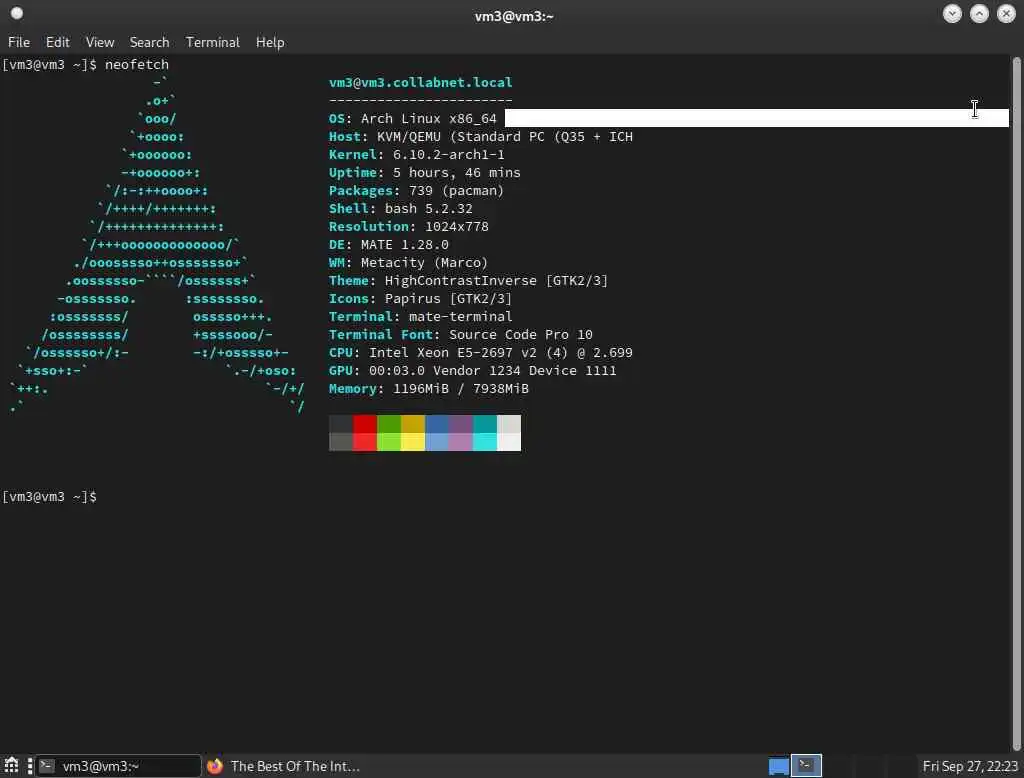
Task: Click the 'Host: KVM/QEMU' line
Action: coord(481,137)
